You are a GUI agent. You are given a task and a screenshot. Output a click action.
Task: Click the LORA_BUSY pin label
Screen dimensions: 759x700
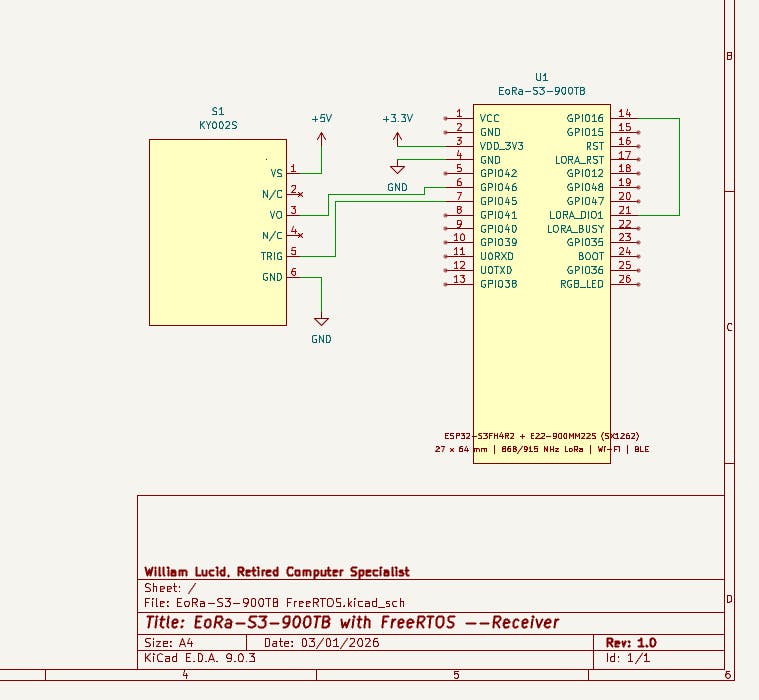point(576,228)
